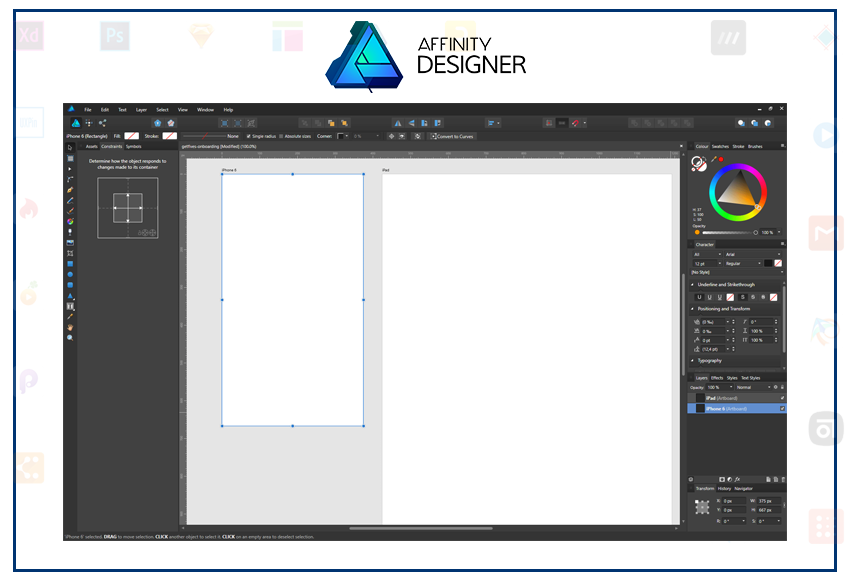
Task: Toggle the Absolute sizes checkbox
Action: (x=281, y=136)
